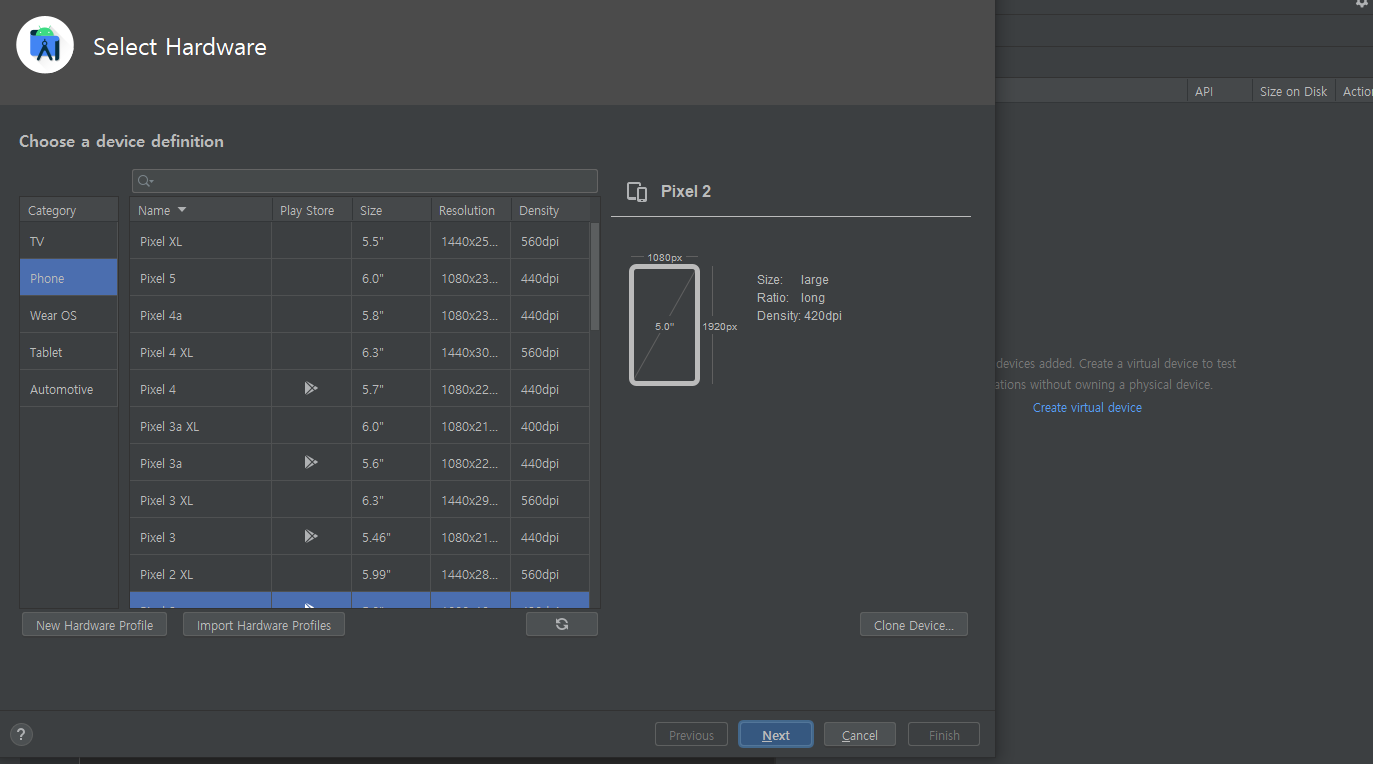Click the Play Store icon in Pixel 4 row

pyautogui.click(x=311, y=388)
